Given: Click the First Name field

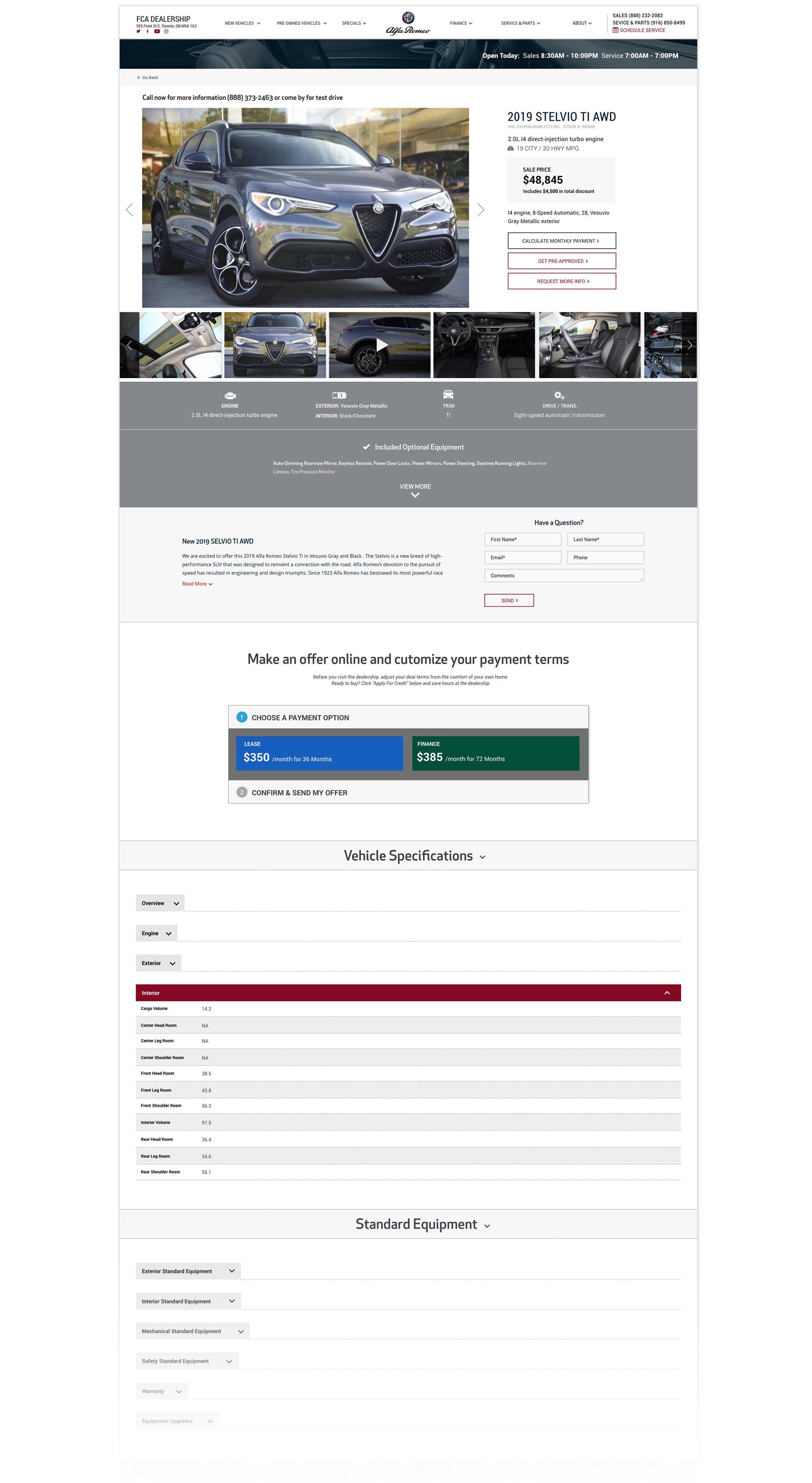Looking at the screenshot, I should pyautogui.click(x=523, y=540).
